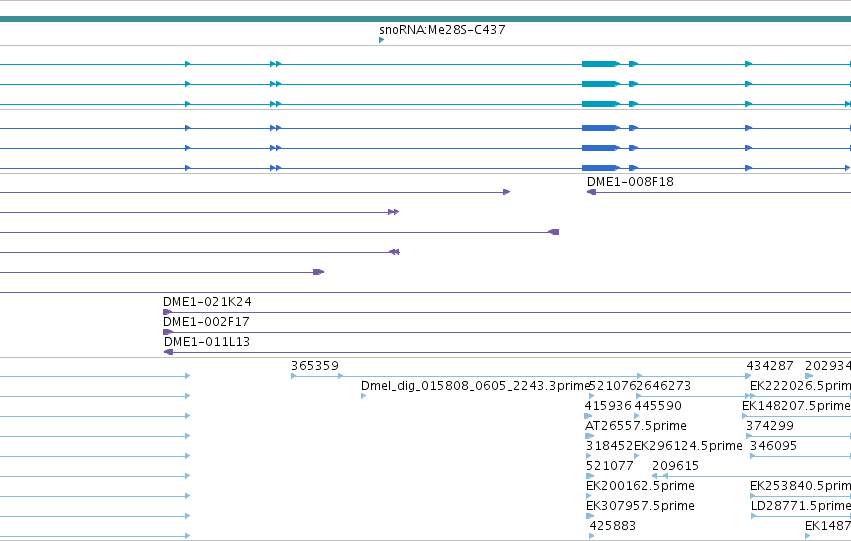Select the 445590 EST label
851x541 pixels.
(658, 406)
